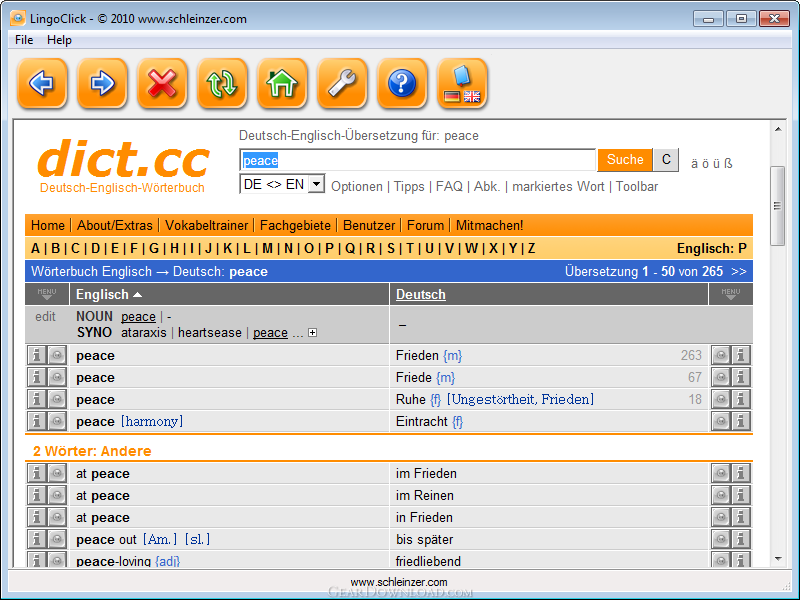Stop loading with the red X button
800x600 pixels.
(x=162, y=83)
